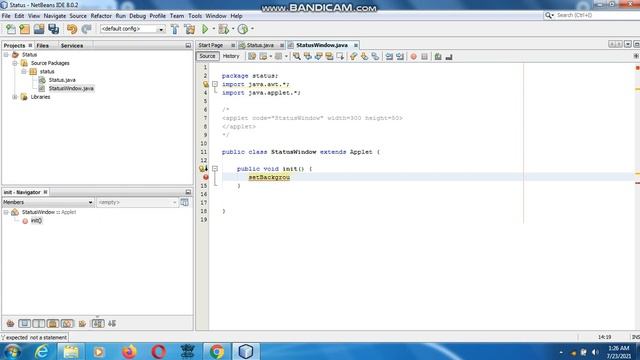Open the File menu
This screenshot has height=360, width=640.
tap(6, 16)
